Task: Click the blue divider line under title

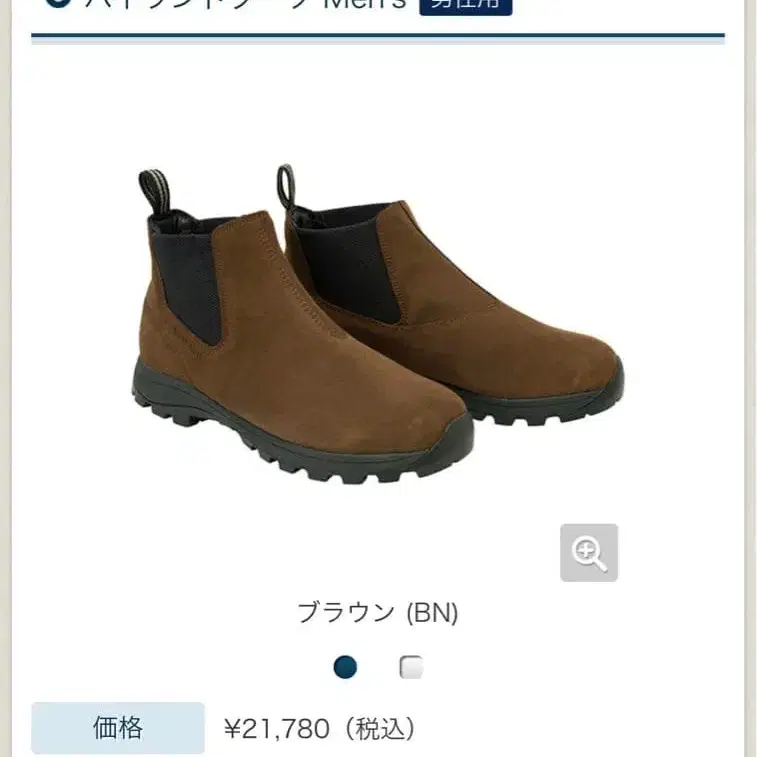Action: 378,35
